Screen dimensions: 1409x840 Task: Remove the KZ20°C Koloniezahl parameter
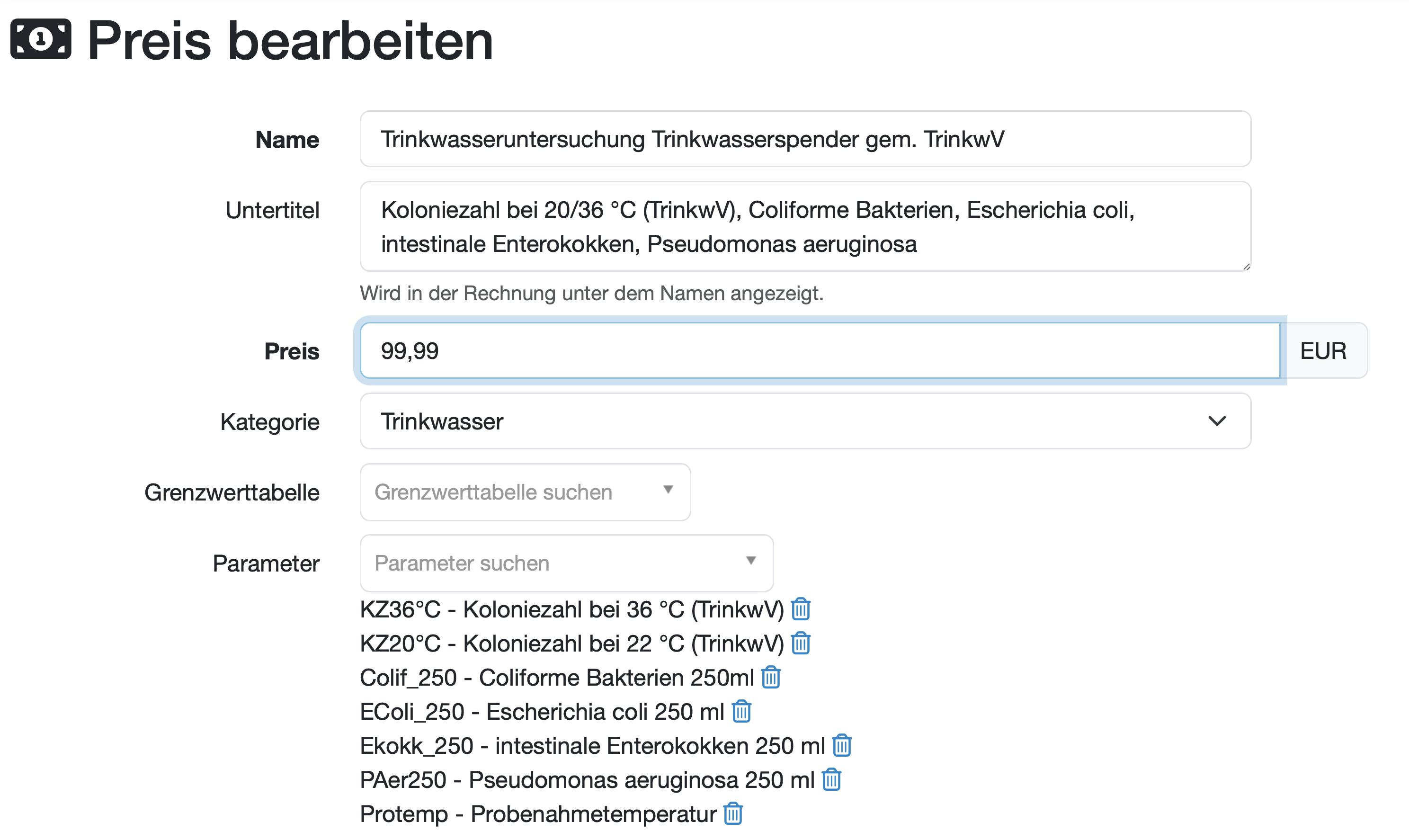[x=799, y=643]
